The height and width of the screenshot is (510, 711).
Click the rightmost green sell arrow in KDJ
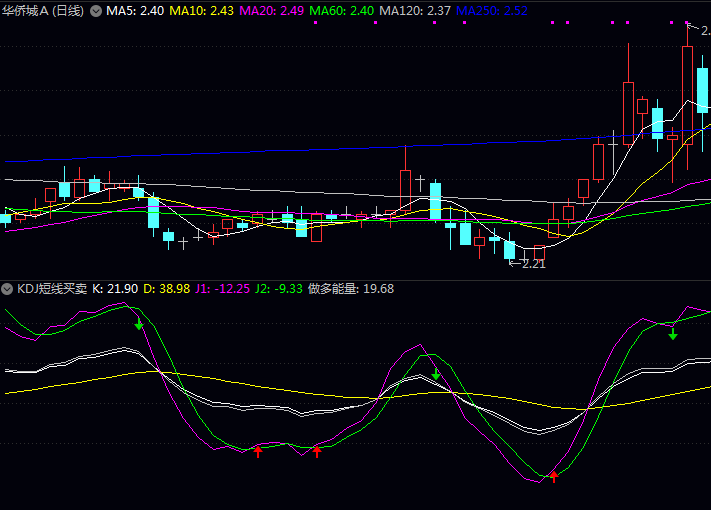tap(673, 333)
